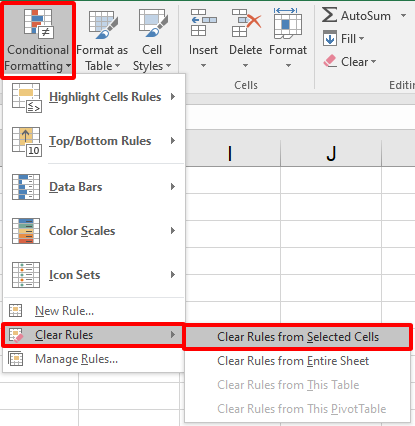Open Top/Bottom Rules submenu
The height and width of the screenshot is (426, 415).
[94, 141]
